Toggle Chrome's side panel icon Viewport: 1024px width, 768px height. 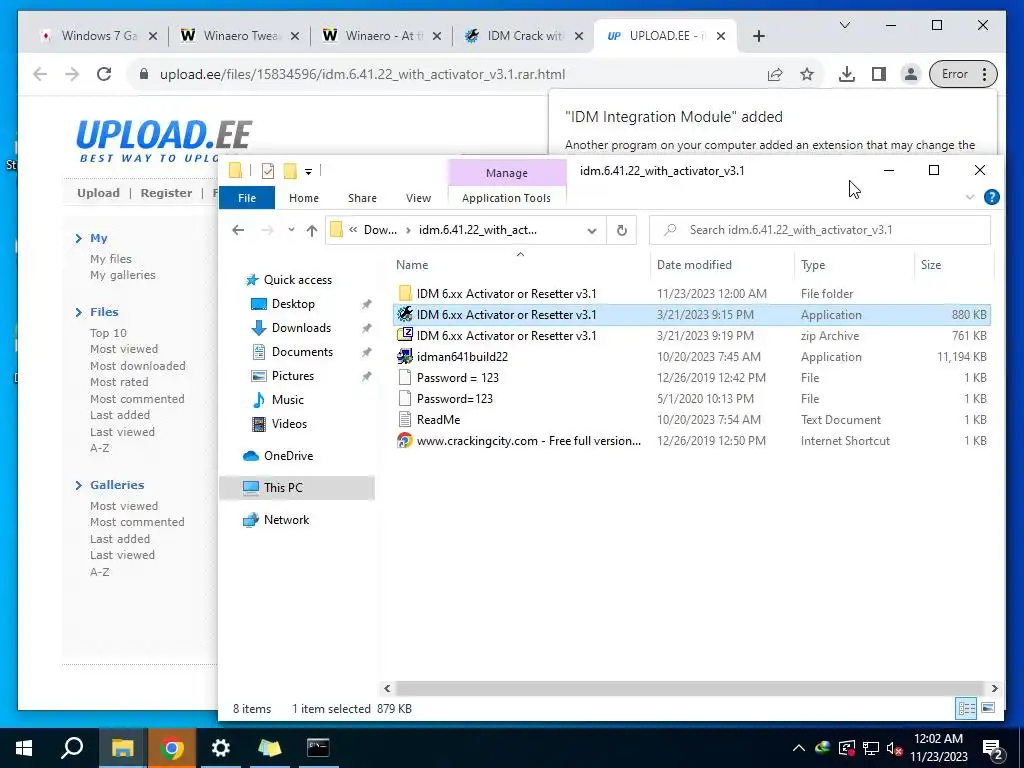(x=878, y=74)
